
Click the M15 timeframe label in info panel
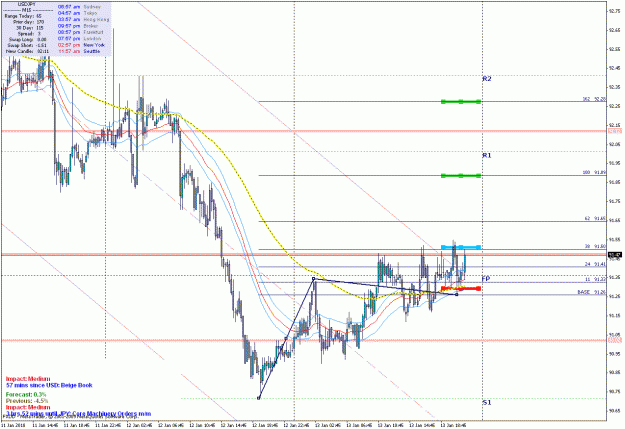pyautogui.click(x=27, y=10)
